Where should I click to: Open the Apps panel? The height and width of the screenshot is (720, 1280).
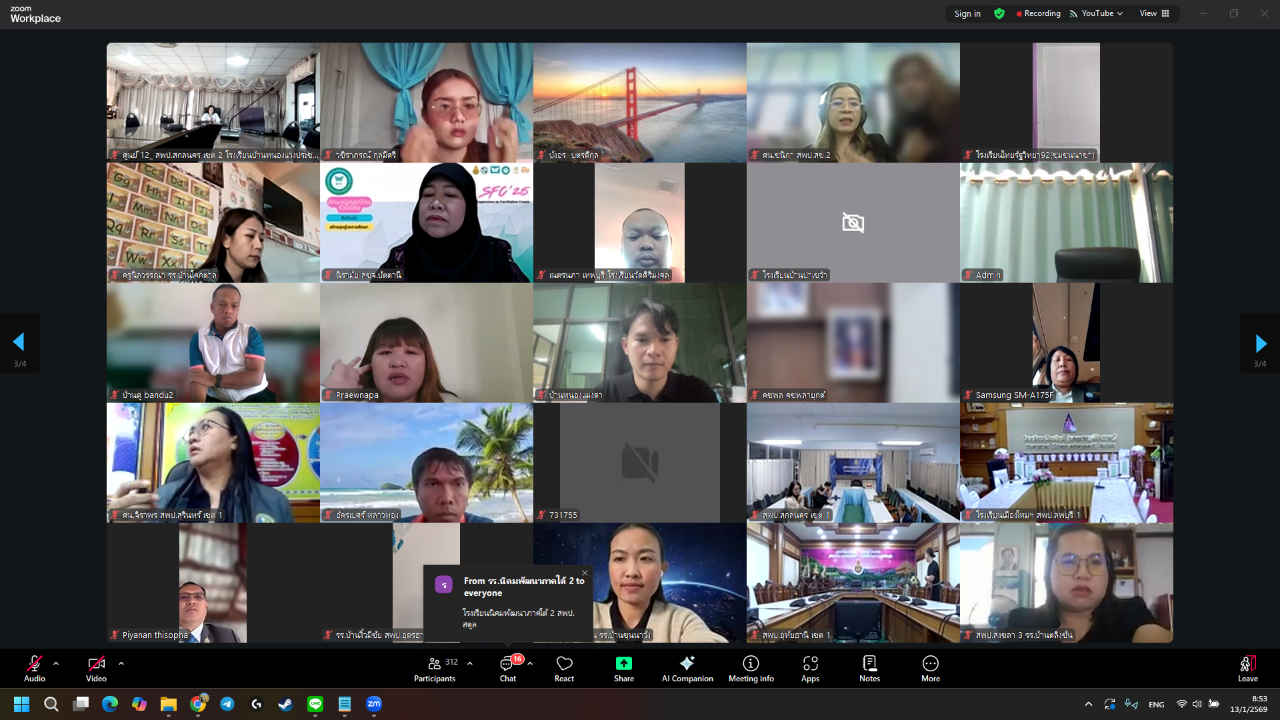click(x=810, y=668)
